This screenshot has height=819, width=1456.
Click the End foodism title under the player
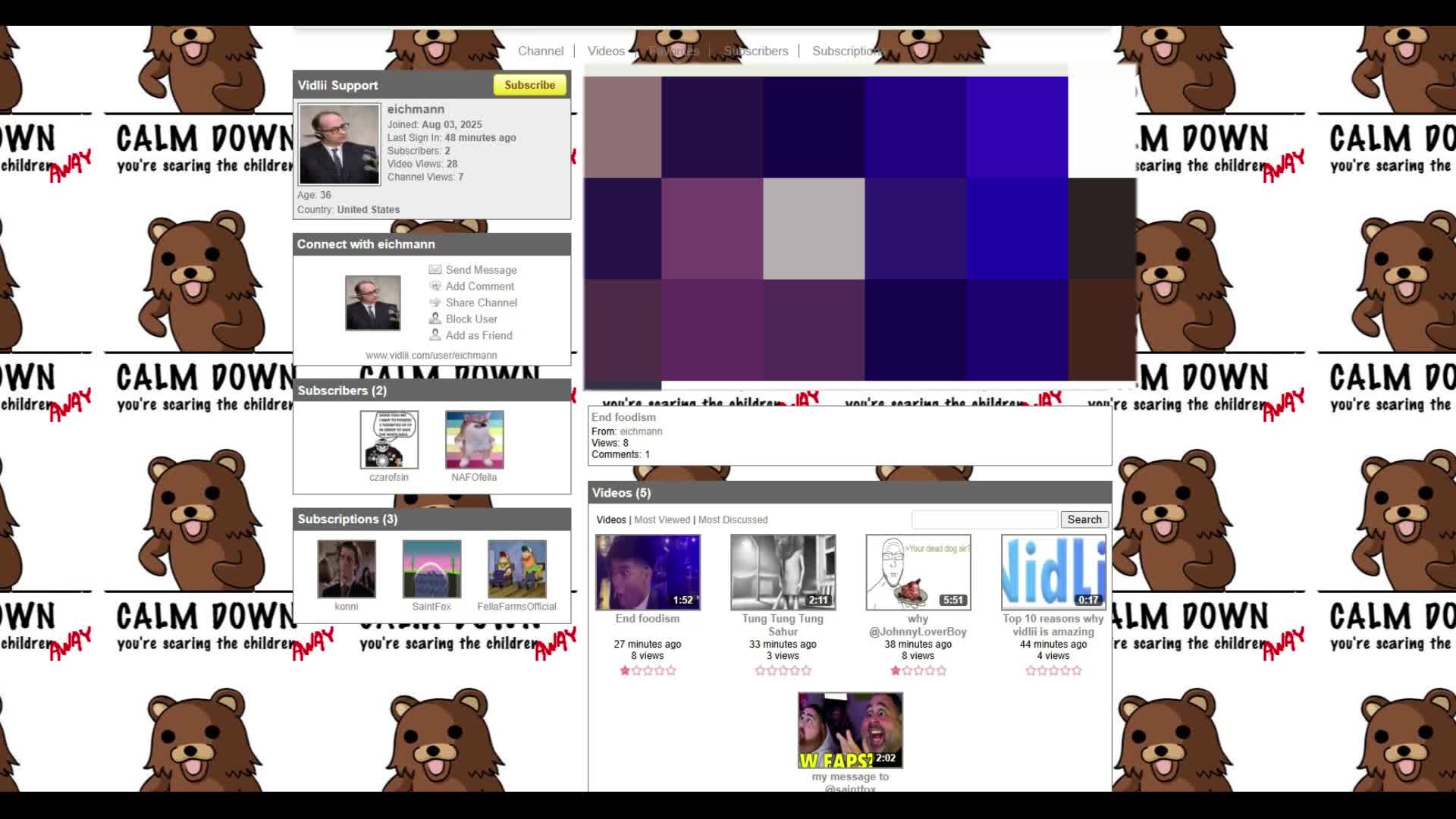623,417
